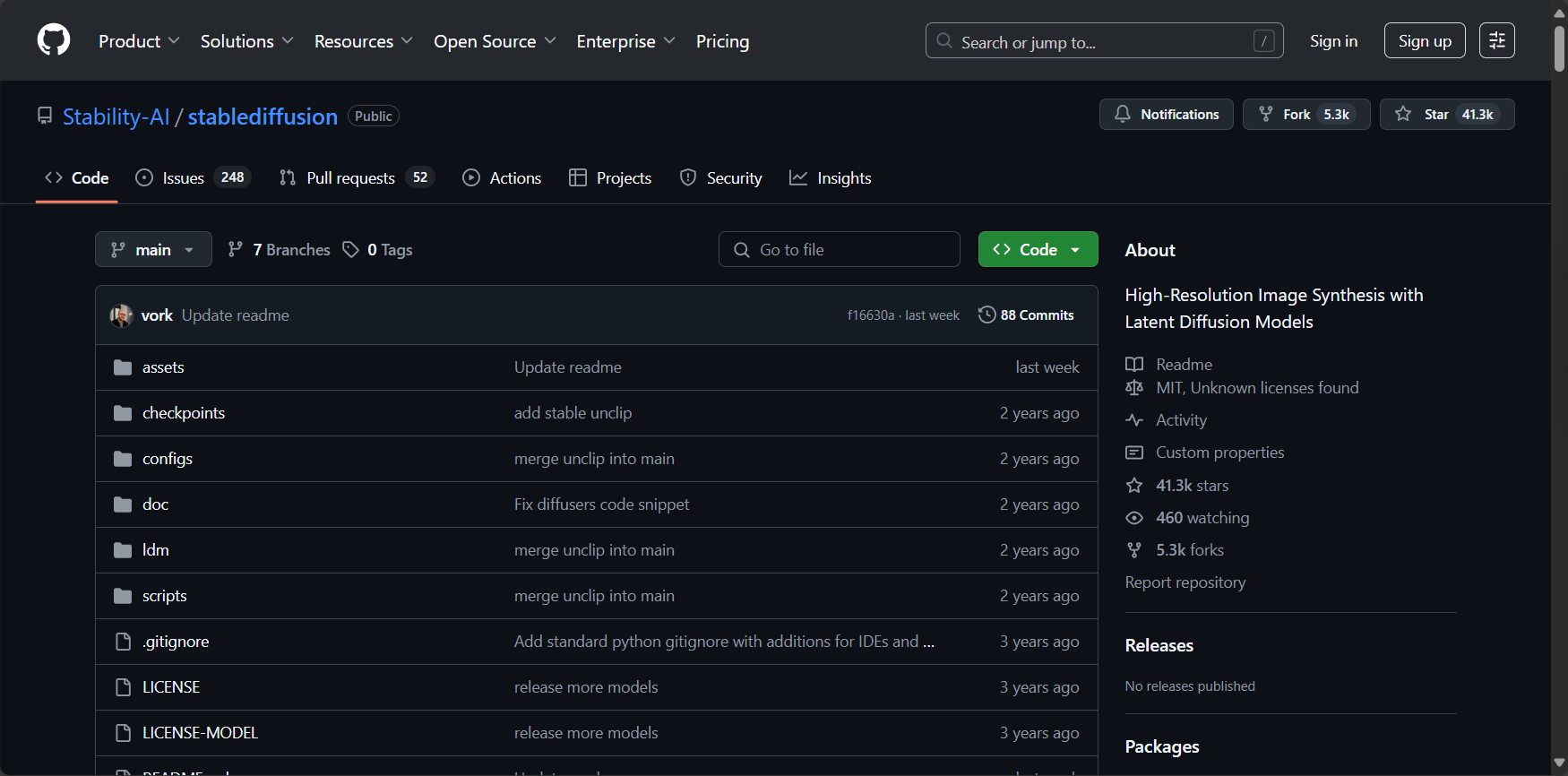Expand the Product menu
This screenshot has height=776, width=1568.
139,41
